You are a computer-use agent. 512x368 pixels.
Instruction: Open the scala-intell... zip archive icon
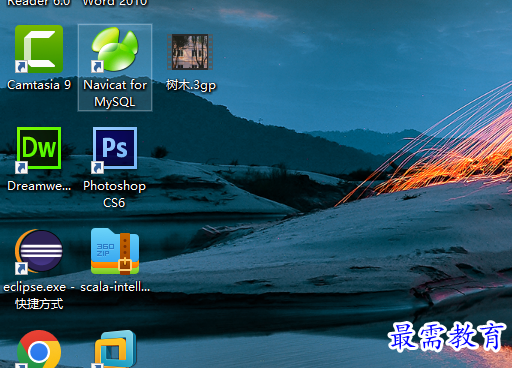115,251
